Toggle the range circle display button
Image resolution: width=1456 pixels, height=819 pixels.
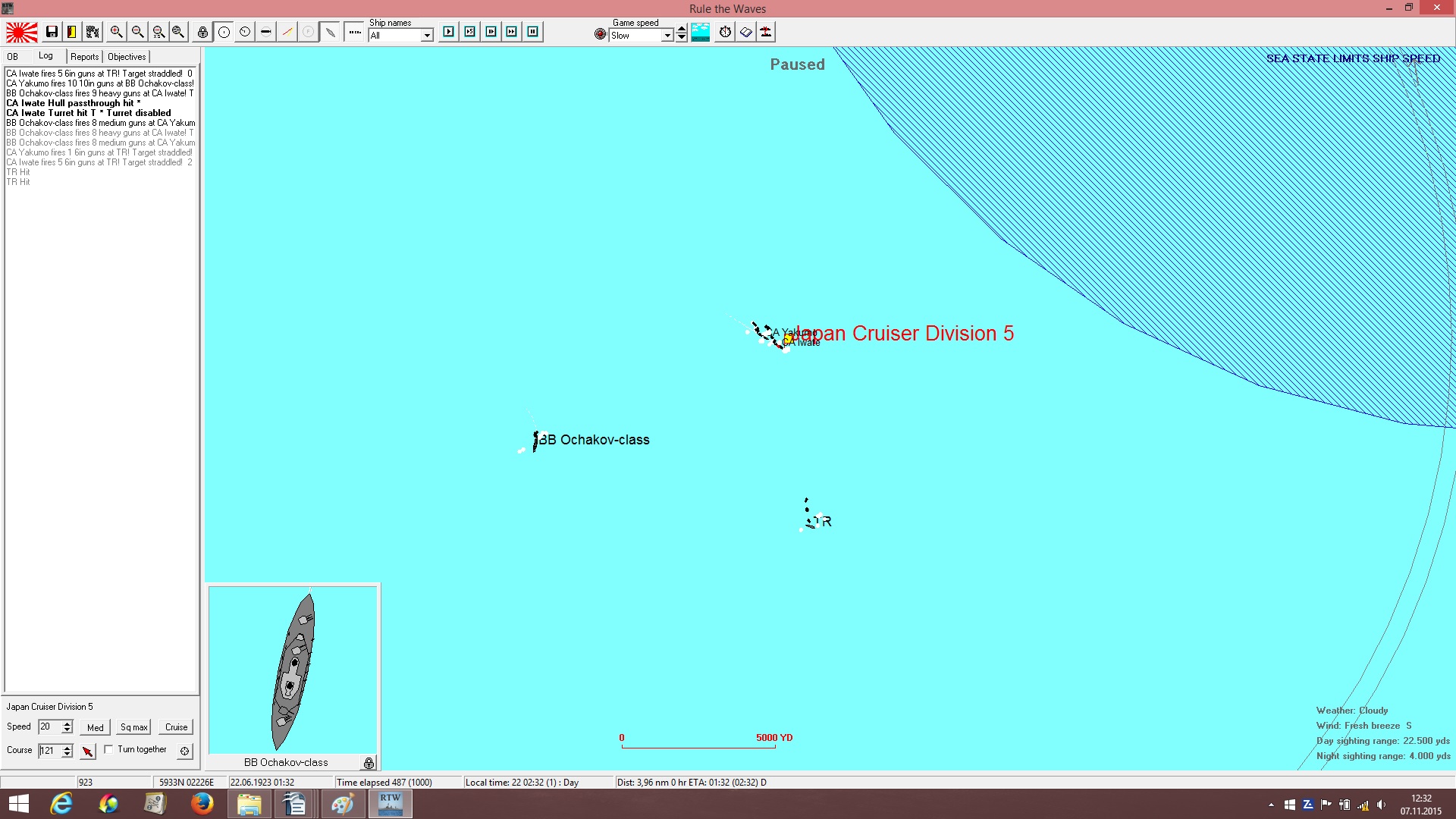point(224,32)
